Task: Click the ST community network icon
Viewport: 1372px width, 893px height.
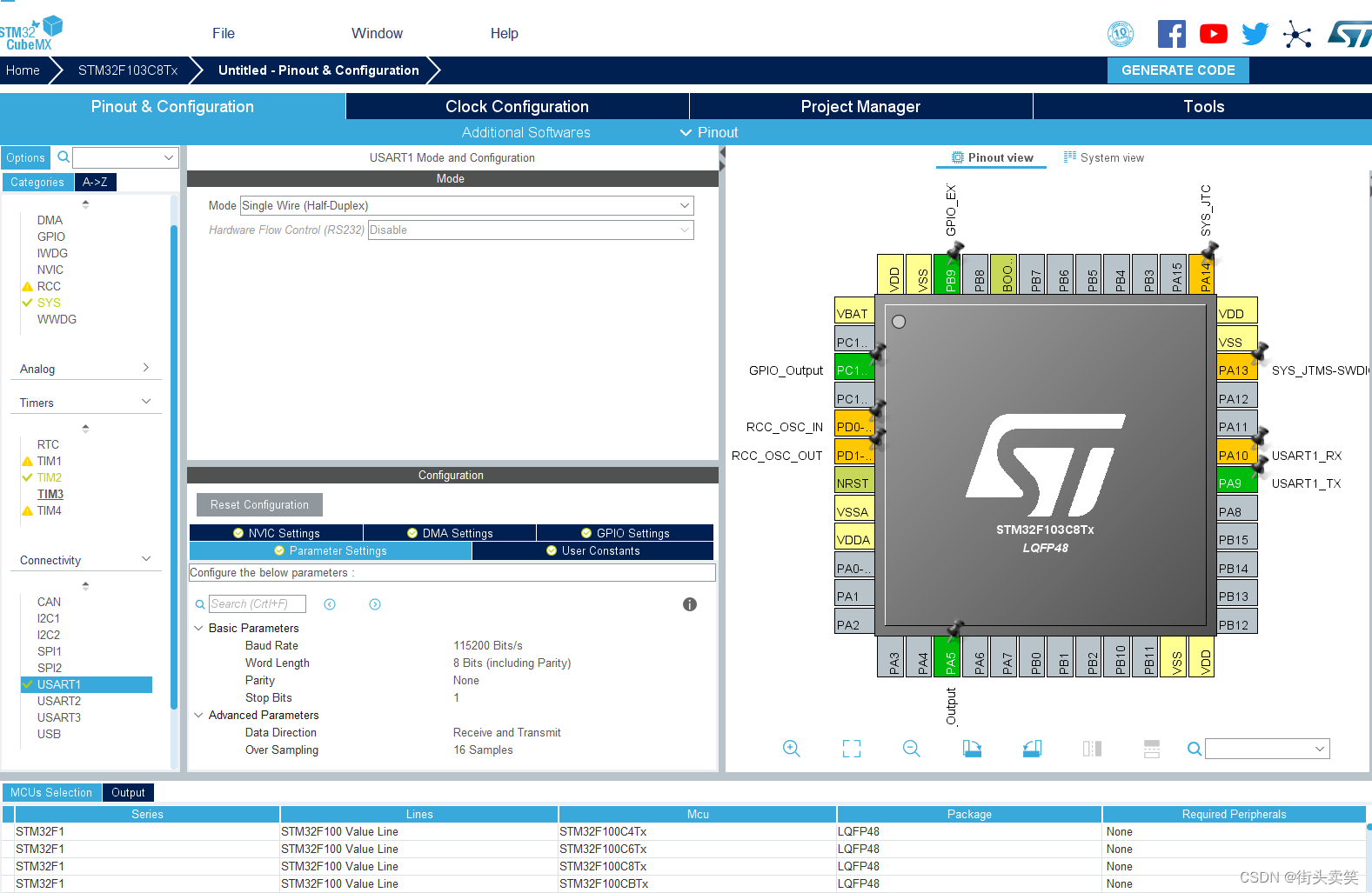Action: click(x=1296, y=35)
